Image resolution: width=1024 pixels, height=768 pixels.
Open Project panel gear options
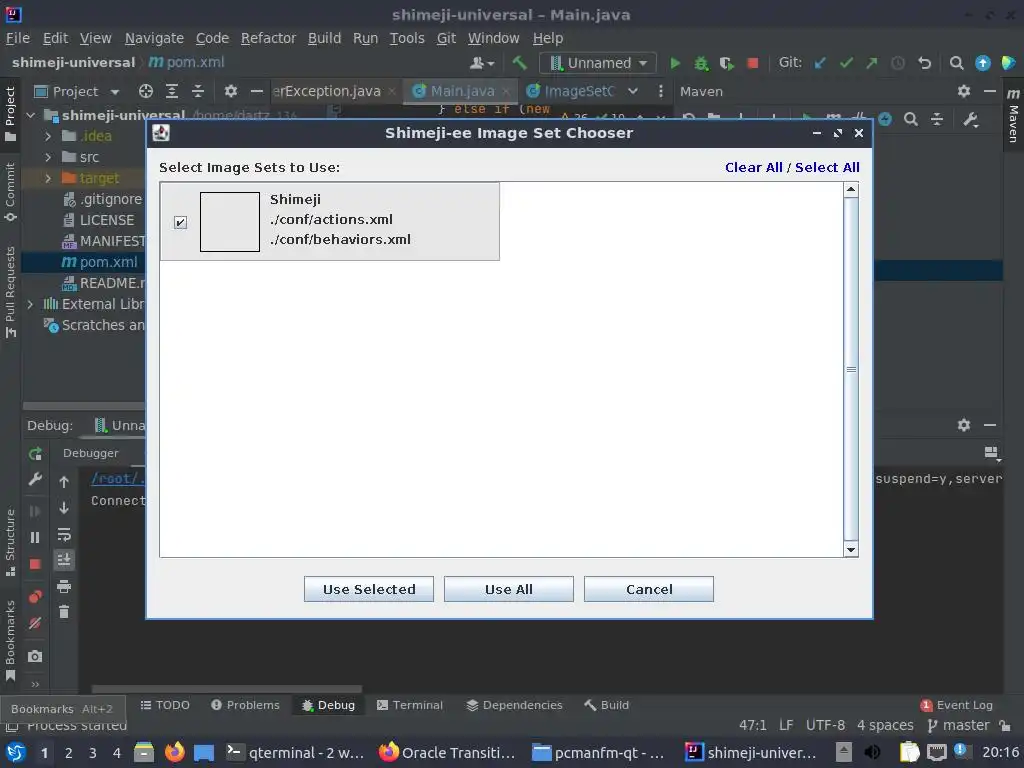pos(231,91)
